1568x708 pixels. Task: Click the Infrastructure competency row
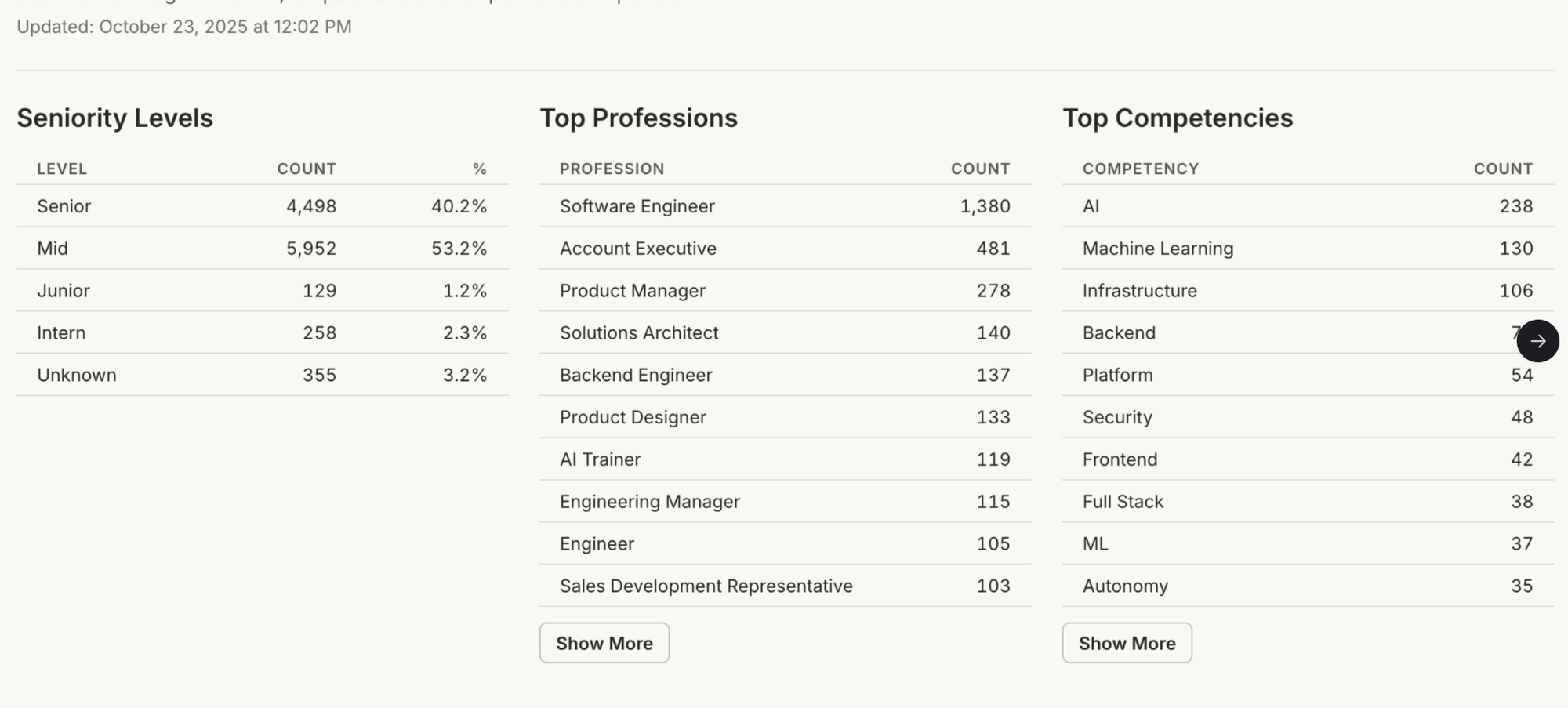pos(1308,291)
